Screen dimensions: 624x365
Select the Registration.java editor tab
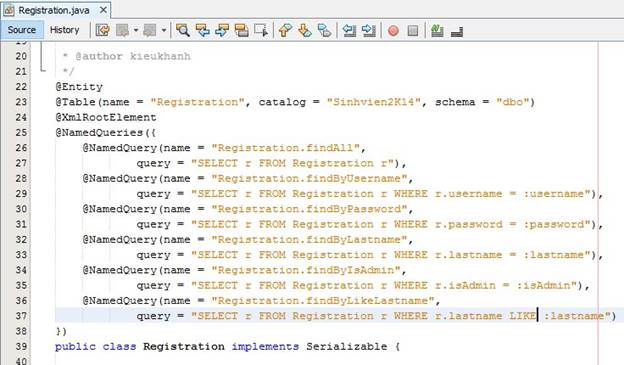[x=54, y=10]
